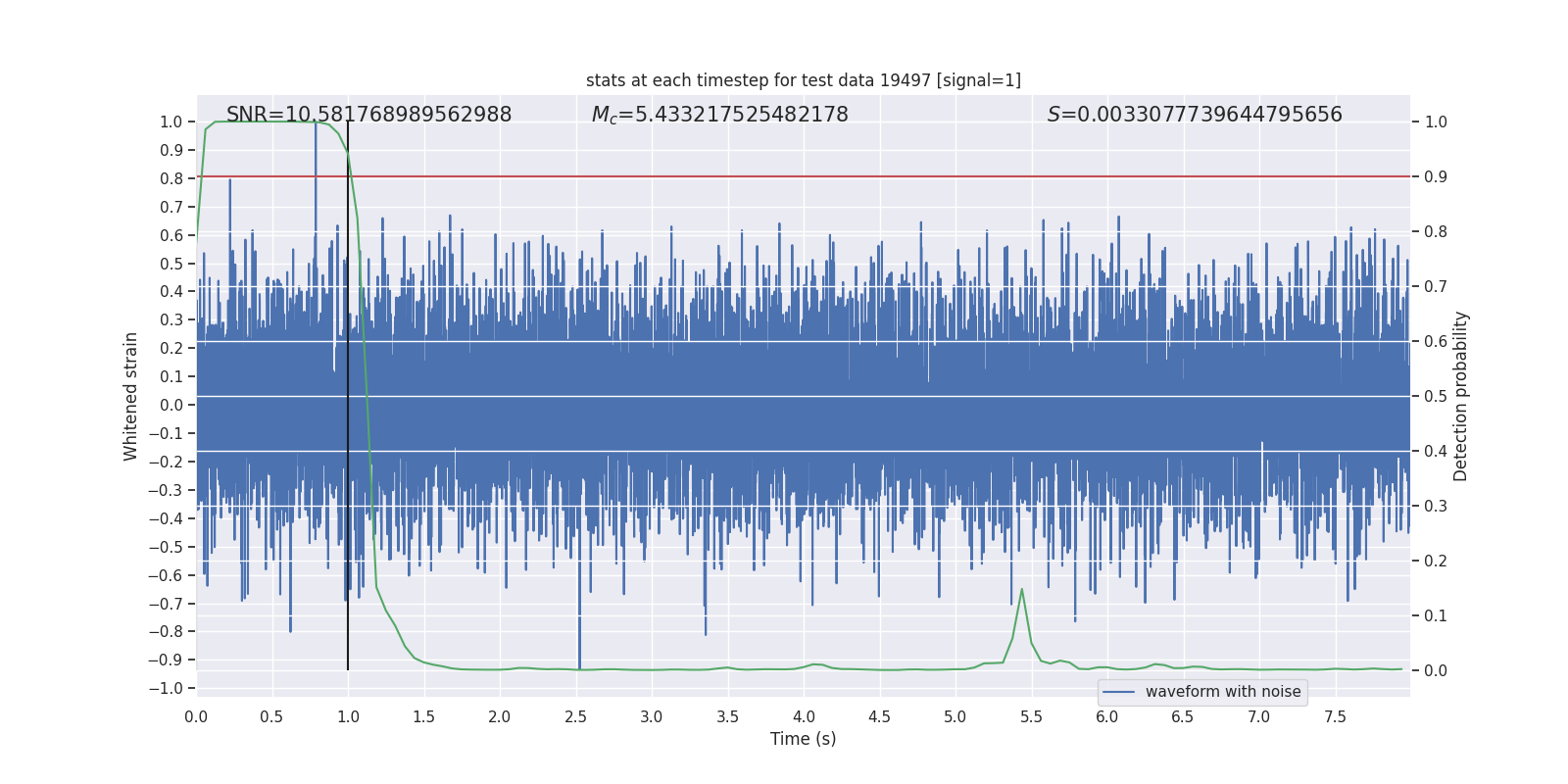This screenshot has width=1568, height=784.
Task: Click the 'Time (s)' x-axis label
Action: [803, 739]
